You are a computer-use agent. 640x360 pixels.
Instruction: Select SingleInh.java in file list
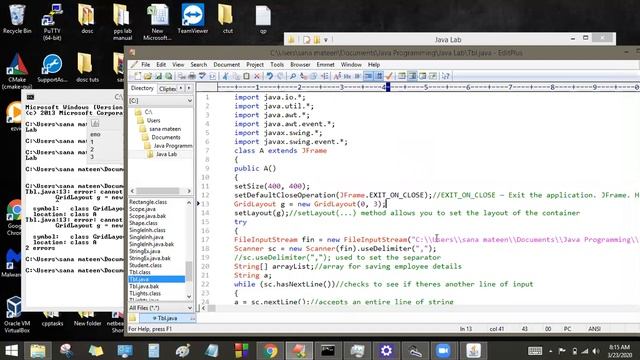(x=146, y=237)
